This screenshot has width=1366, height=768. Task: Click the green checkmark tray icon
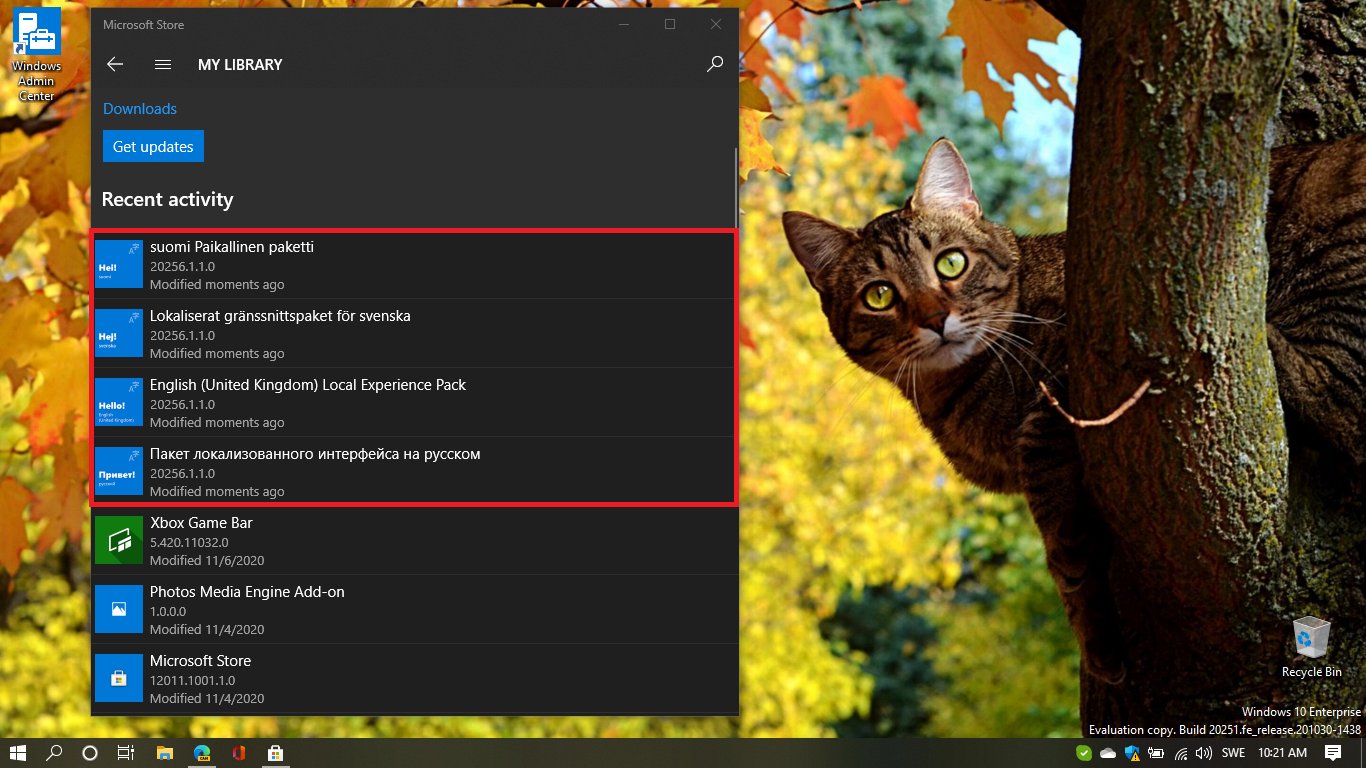(x=1084, y=753)
